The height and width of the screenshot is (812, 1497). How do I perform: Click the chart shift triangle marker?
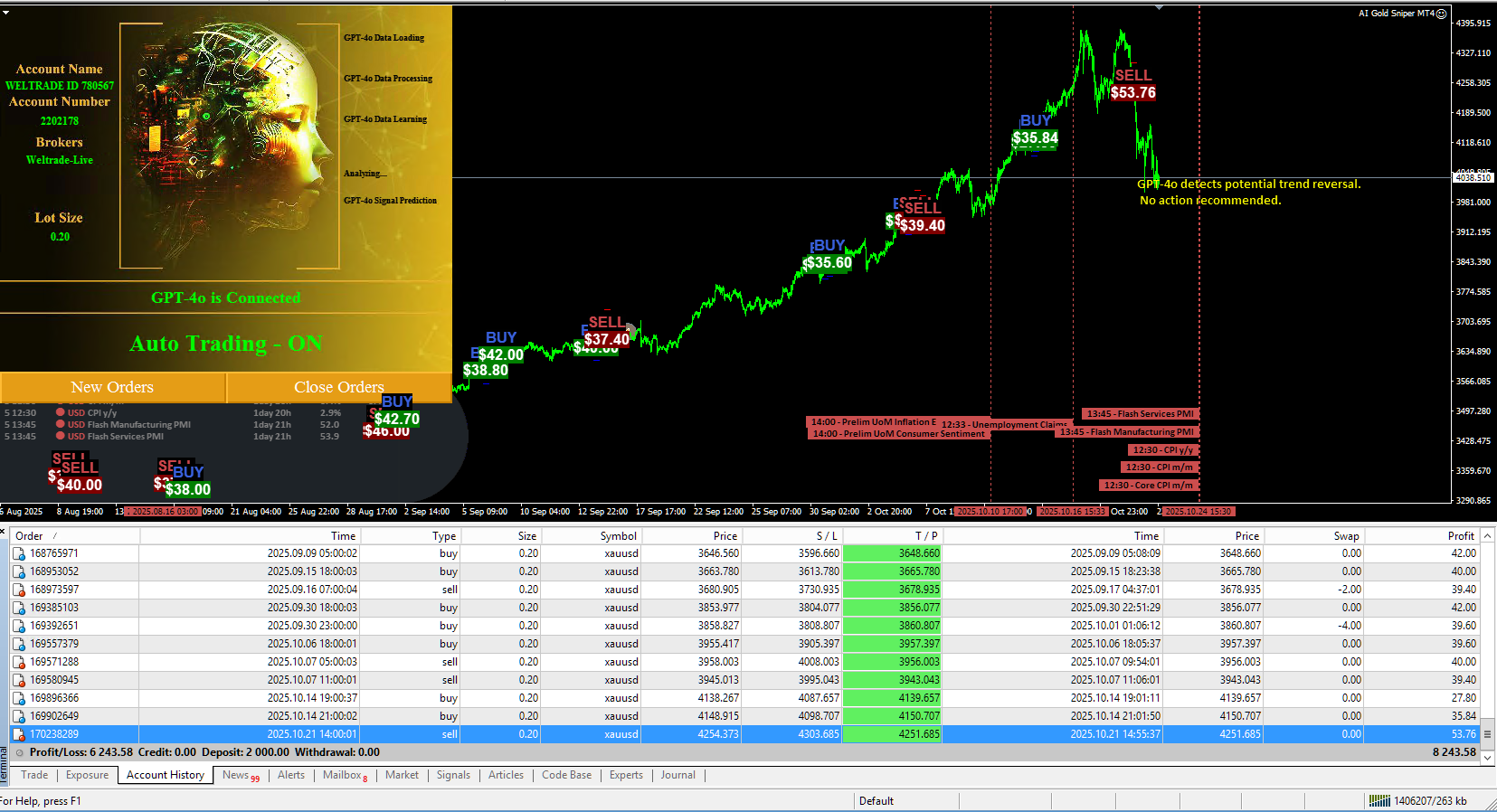pos(1159,8)
